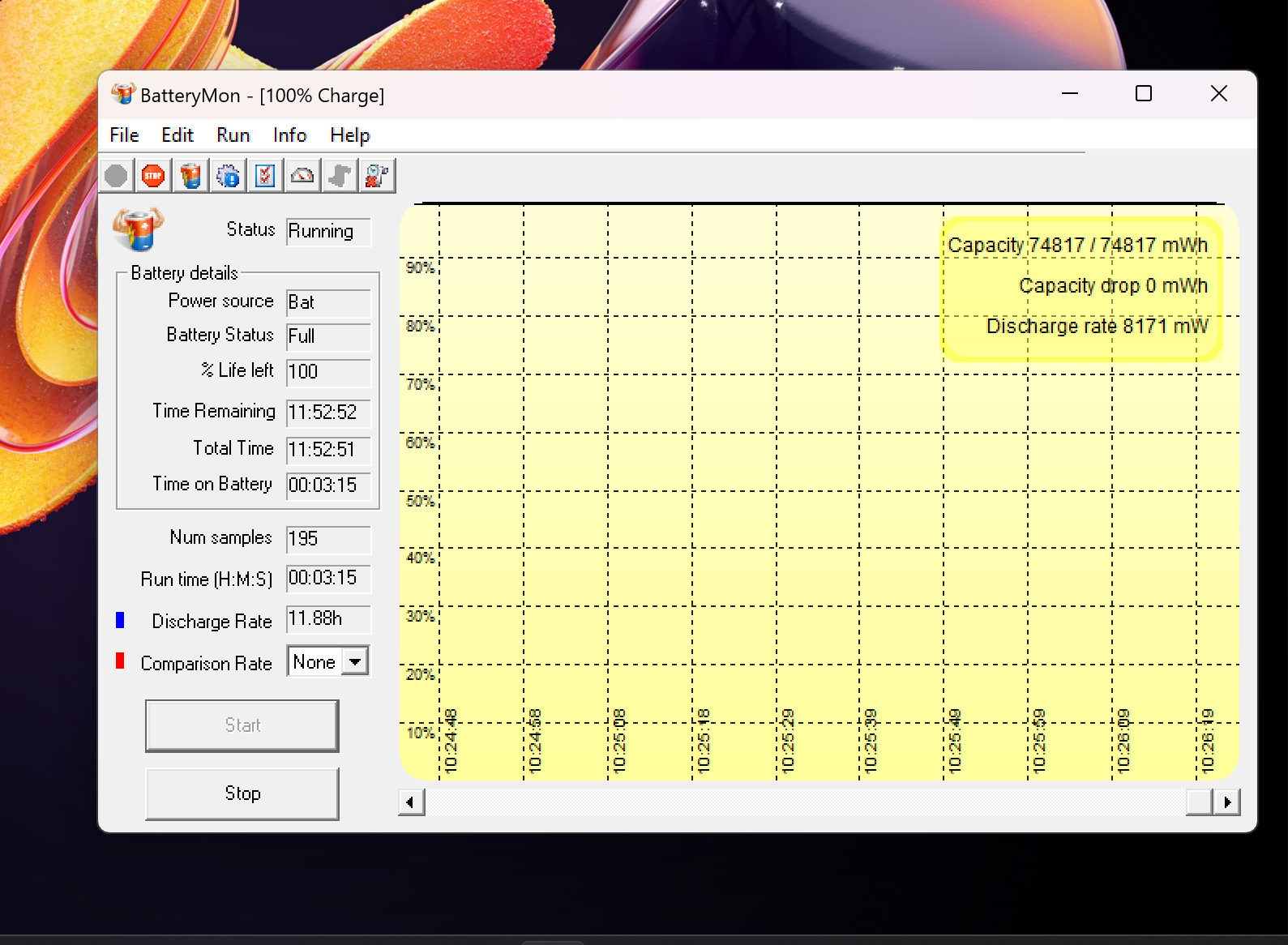Close the BatteryMon window
This screenshot has width=1288, height=945.
(x=1218, y=94)
